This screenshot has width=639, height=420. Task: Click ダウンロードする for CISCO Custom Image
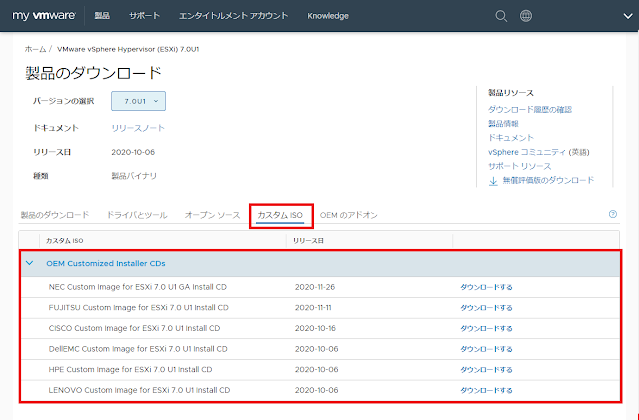pyautogui.click(x=486, y=328)
